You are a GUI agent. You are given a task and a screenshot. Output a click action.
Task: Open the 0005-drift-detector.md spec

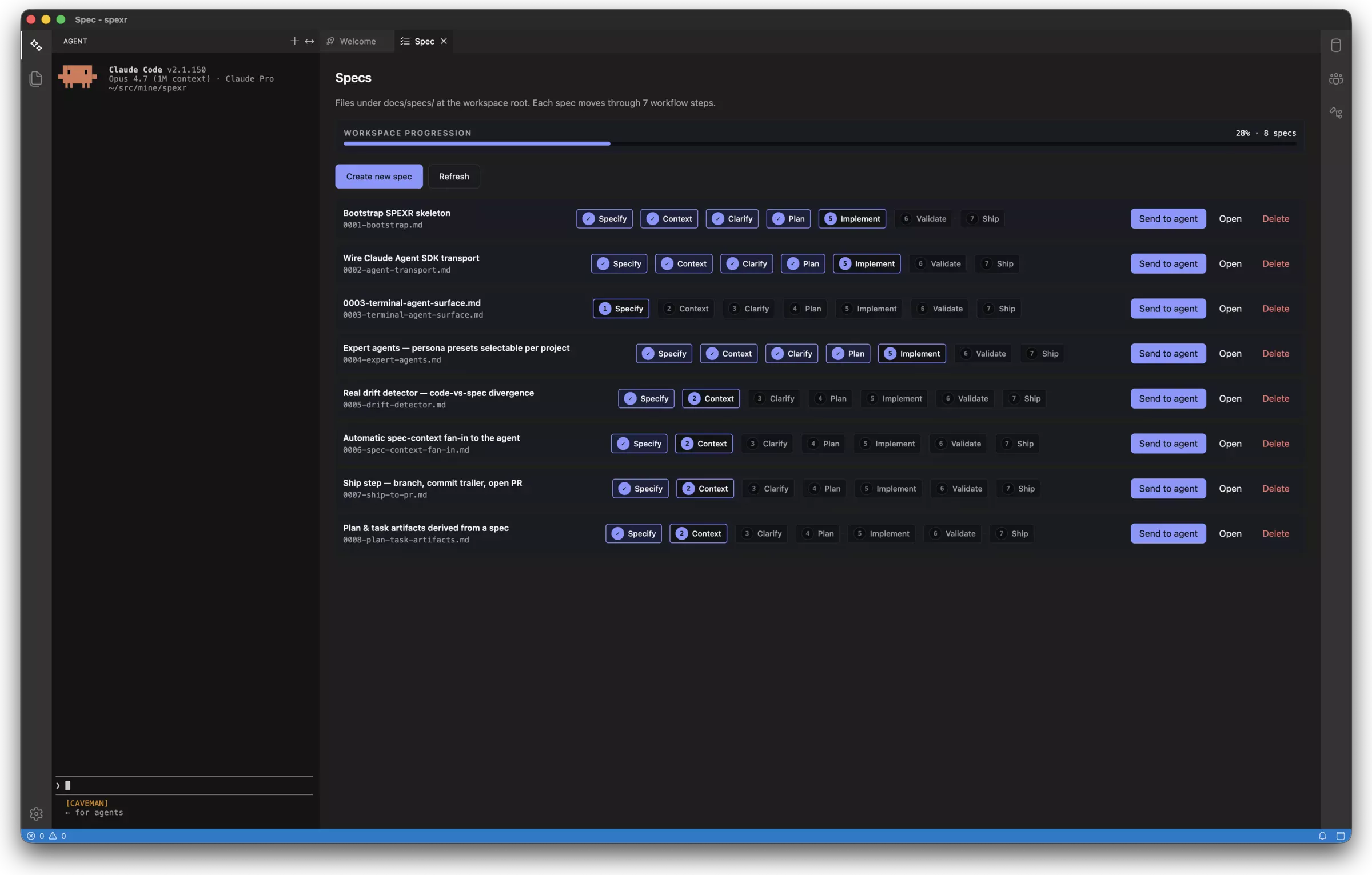click(x=1230, y=399)
